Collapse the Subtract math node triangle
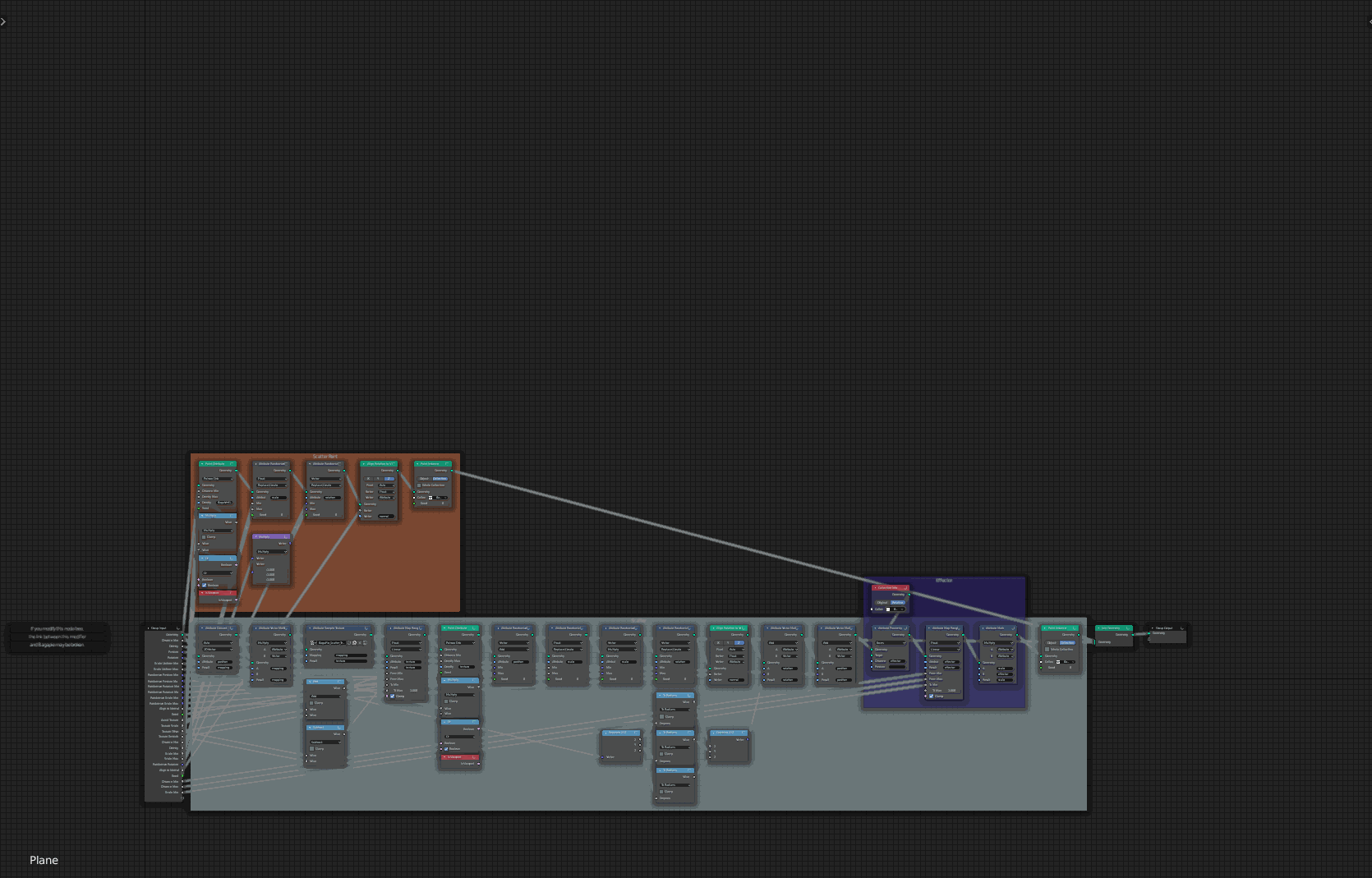Image resolution: width=1372 pixels, height=878 pixels. point(310,728)
